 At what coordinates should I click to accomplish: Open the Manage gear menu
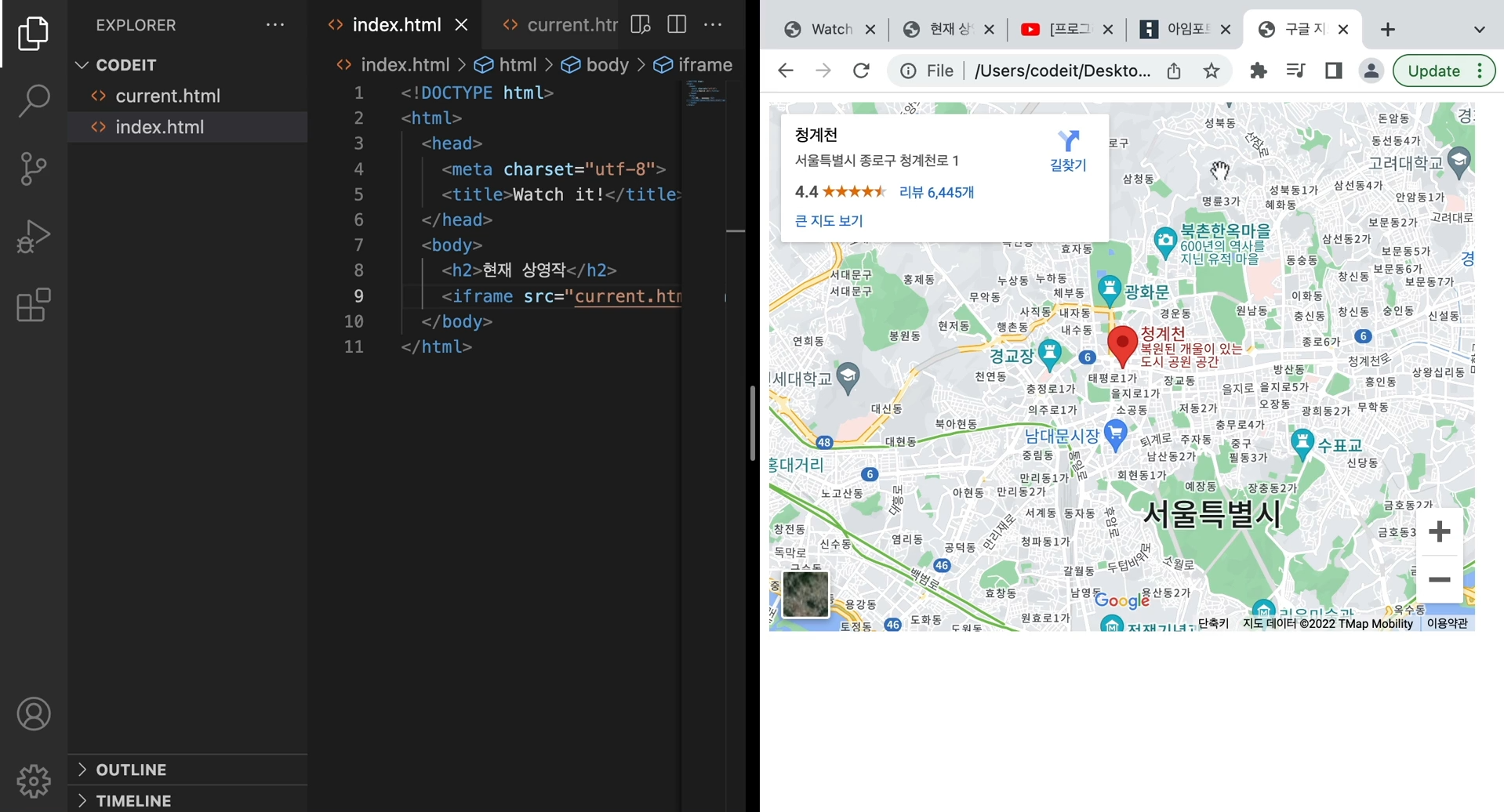click(33, 781)
